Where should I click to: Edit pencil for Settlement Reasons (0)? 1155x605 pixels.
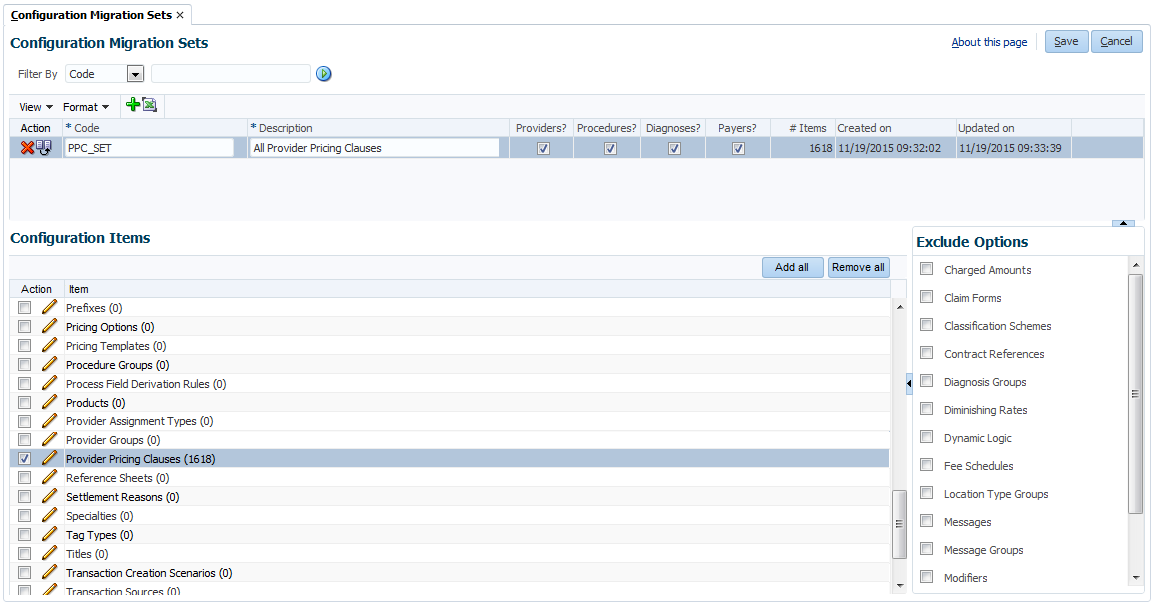point(49,496)
